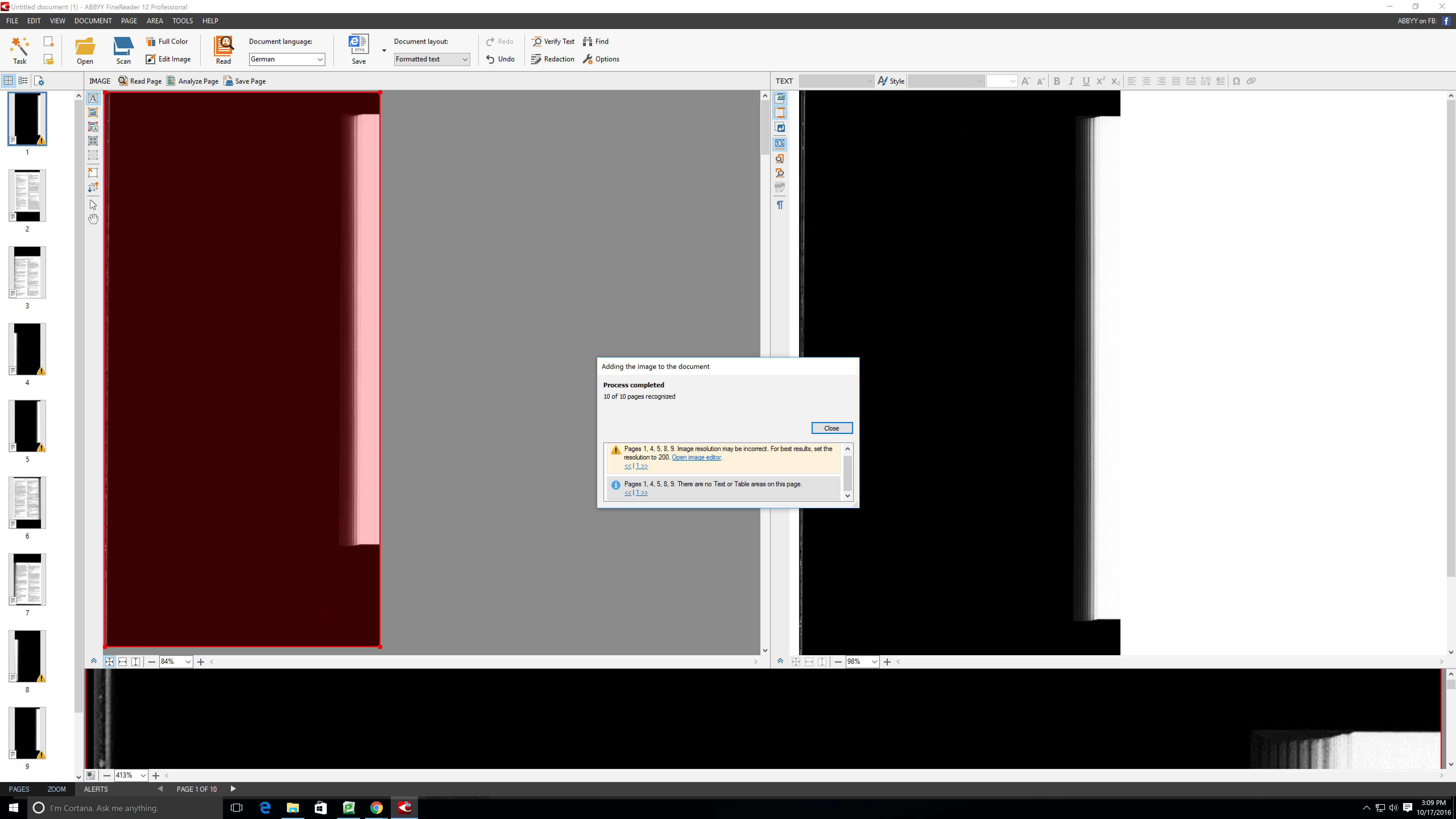Open the 84% image zoom dropdown

click(188, 661)
